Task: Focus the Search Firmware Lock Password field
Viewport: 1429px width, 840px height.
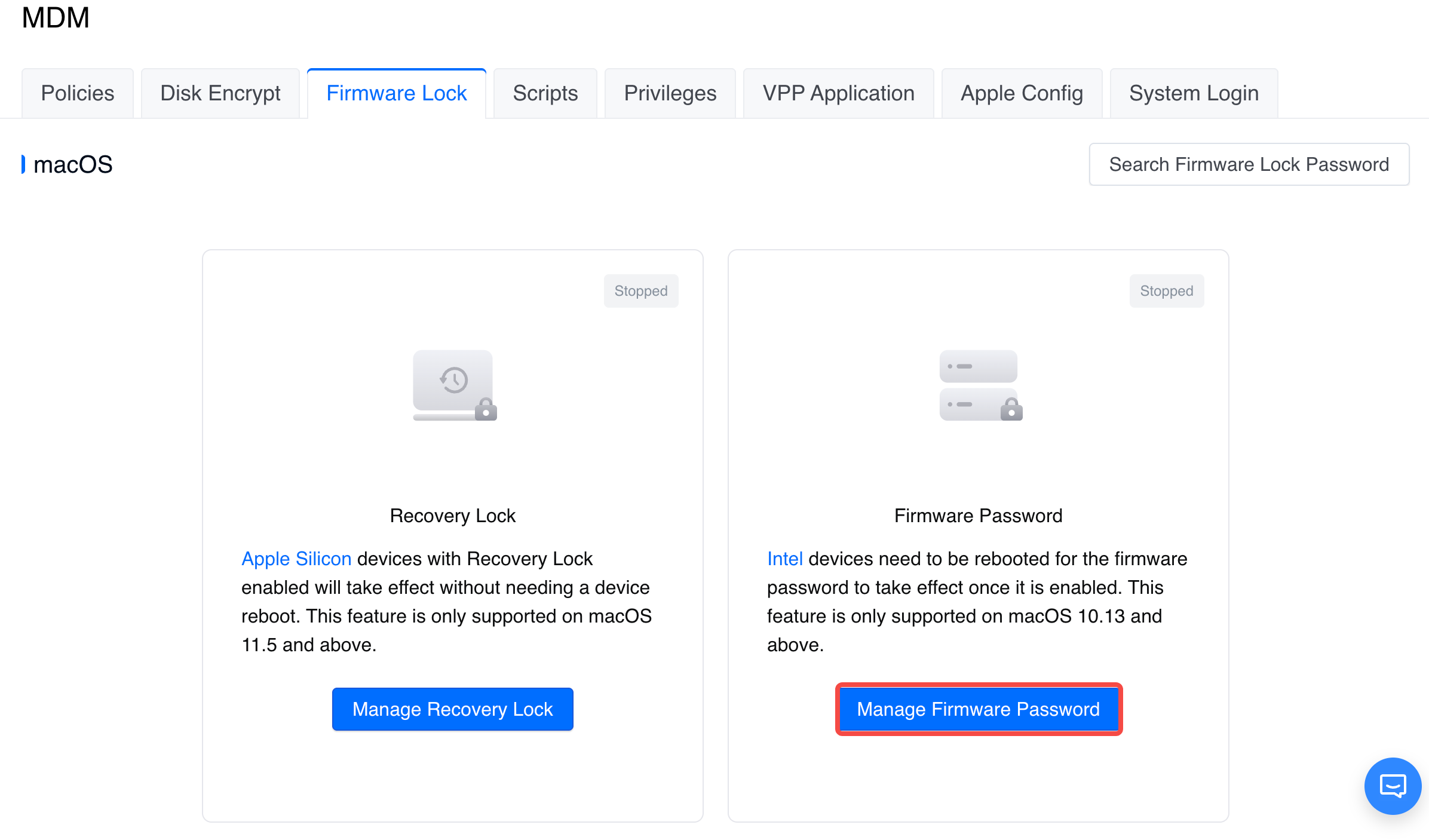Action: pos(1249,164)
